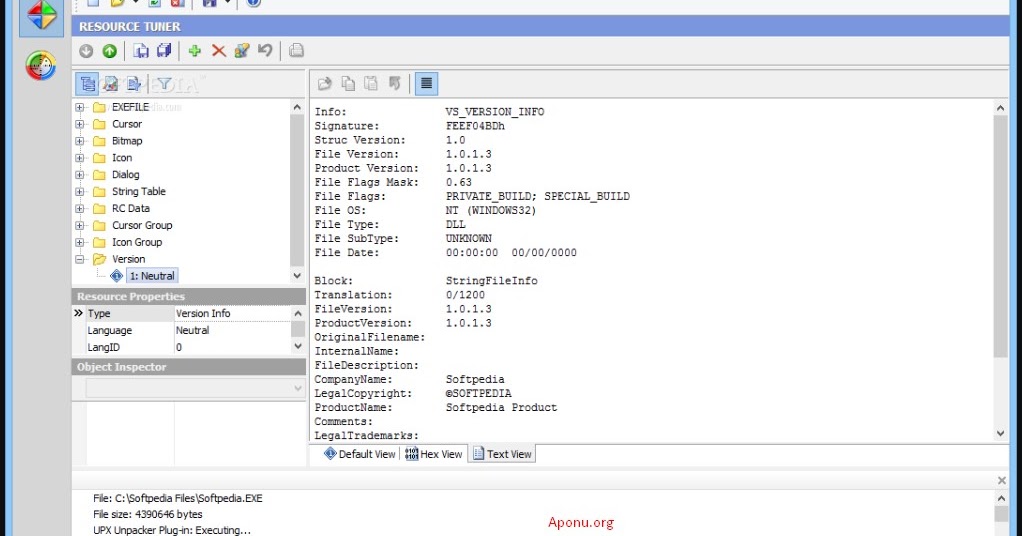Collapse the Version folder node
This screenshot has width=1022, height=536.
tap(80, 259)
